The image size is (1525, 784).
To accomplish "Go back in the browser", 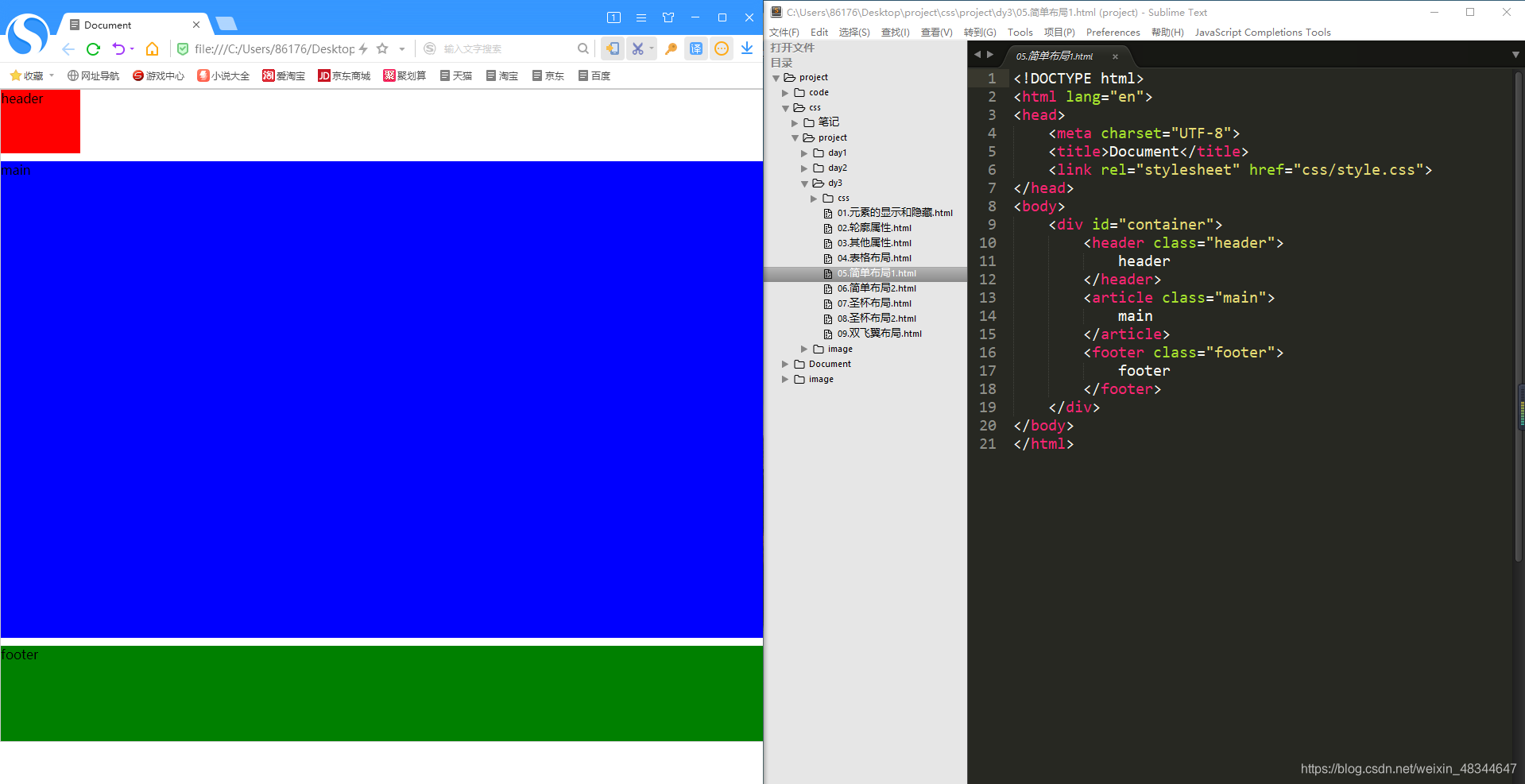I will pyautogui.click(x=68, y=49).
